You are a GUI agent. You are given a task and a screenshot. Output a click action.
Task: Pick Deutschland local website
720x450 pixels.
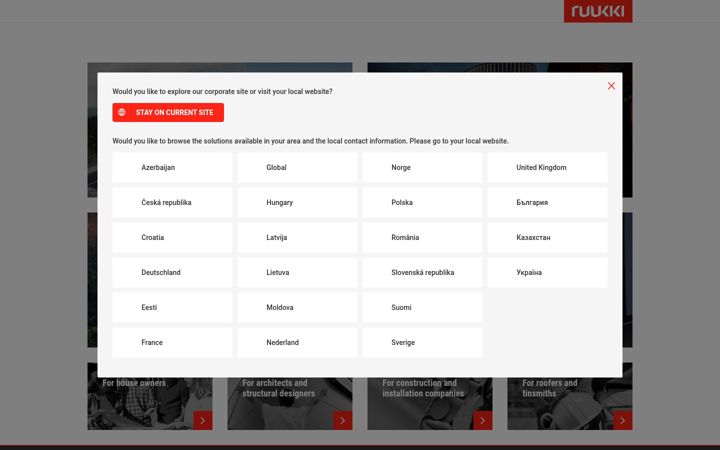[172, 273]
